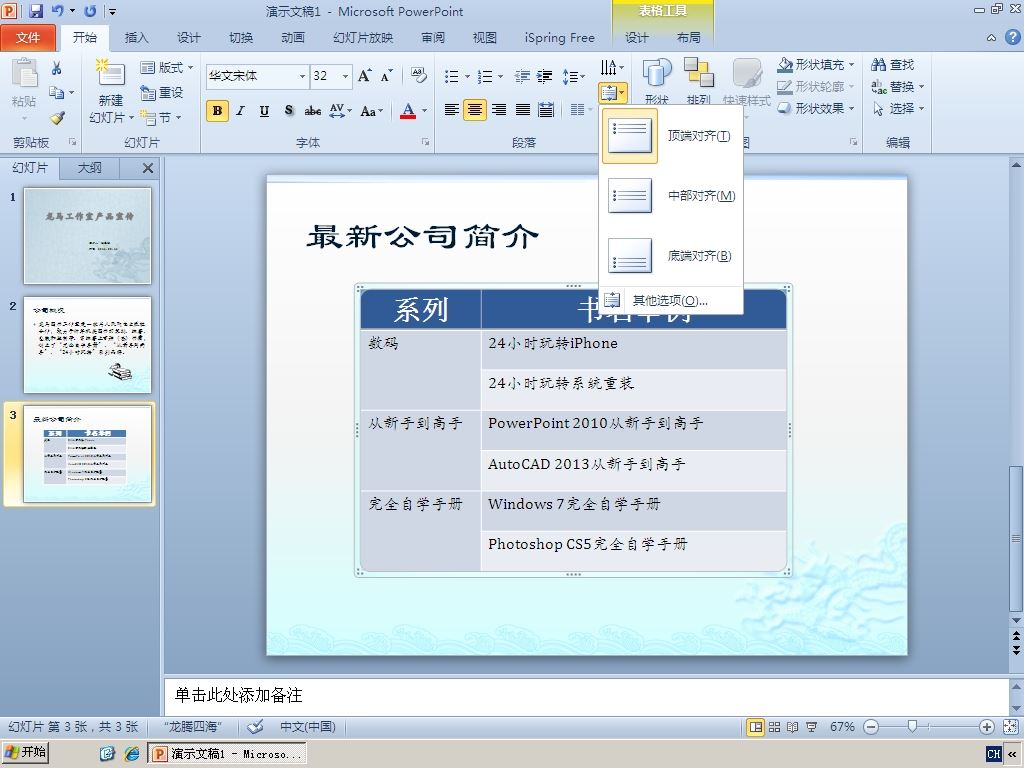The width and height of the screenshot is (1024, 768).
Task: Click the 排列 Arrange icon
Action: [x=698, y=81]
